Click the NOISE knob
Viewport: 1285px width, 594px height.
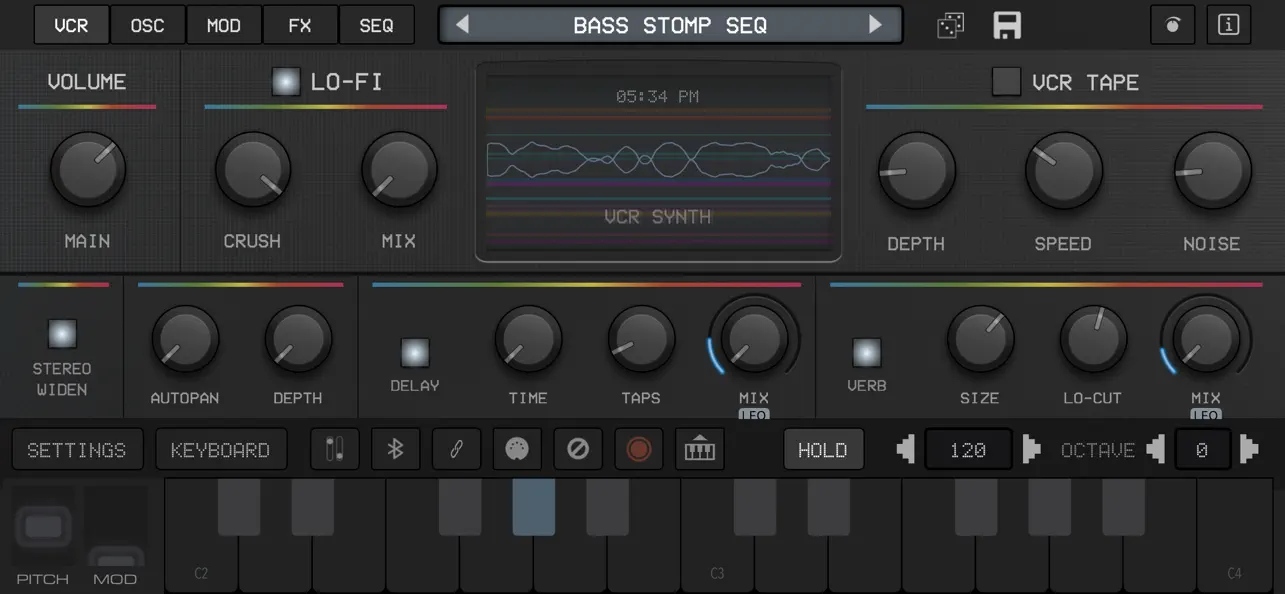tap(1212, 170)
